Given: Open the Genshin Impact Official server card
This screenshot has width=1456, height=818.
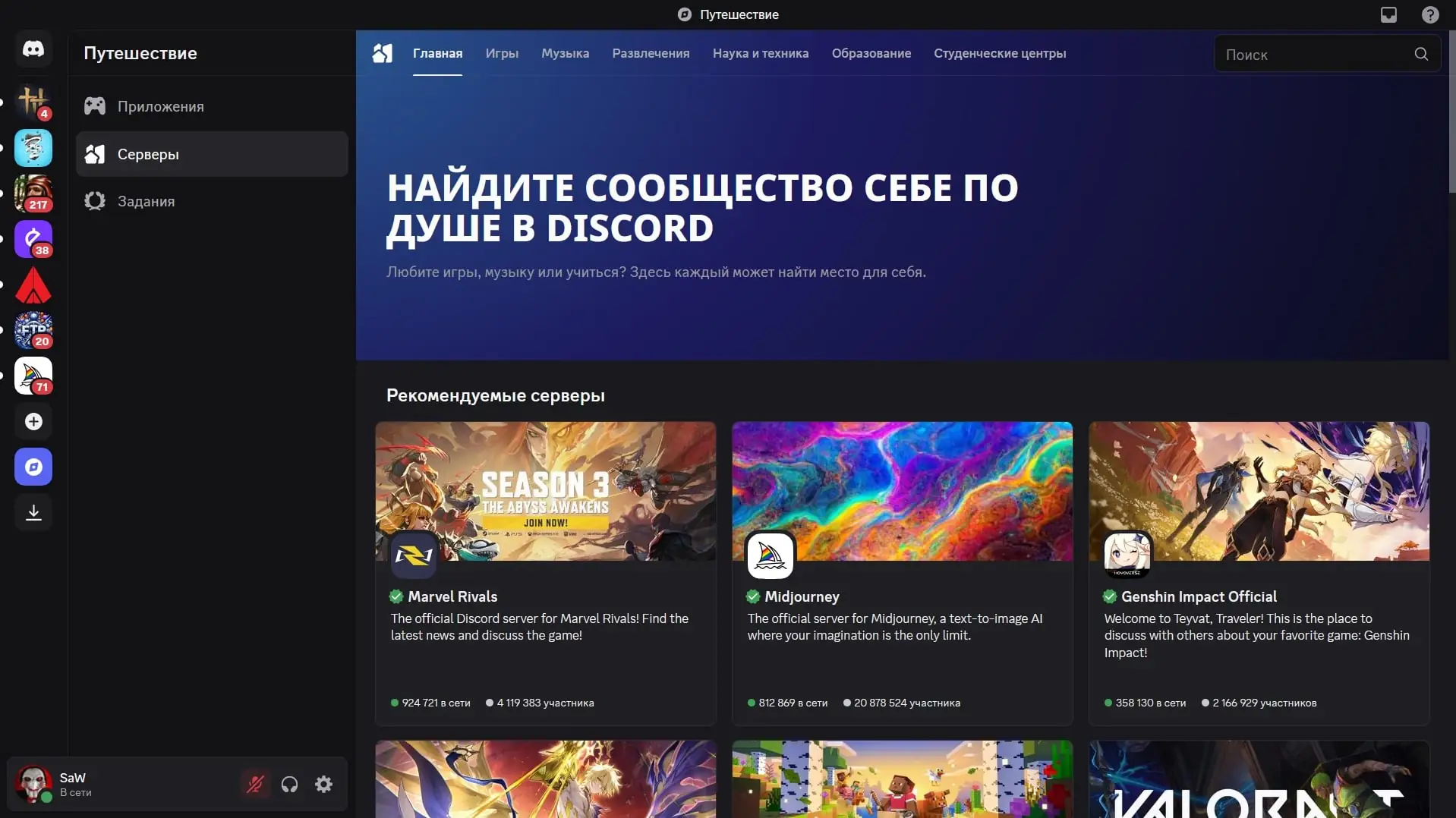Looking at the screenshot, I should pyautogui.click(x=1259, y=573).
